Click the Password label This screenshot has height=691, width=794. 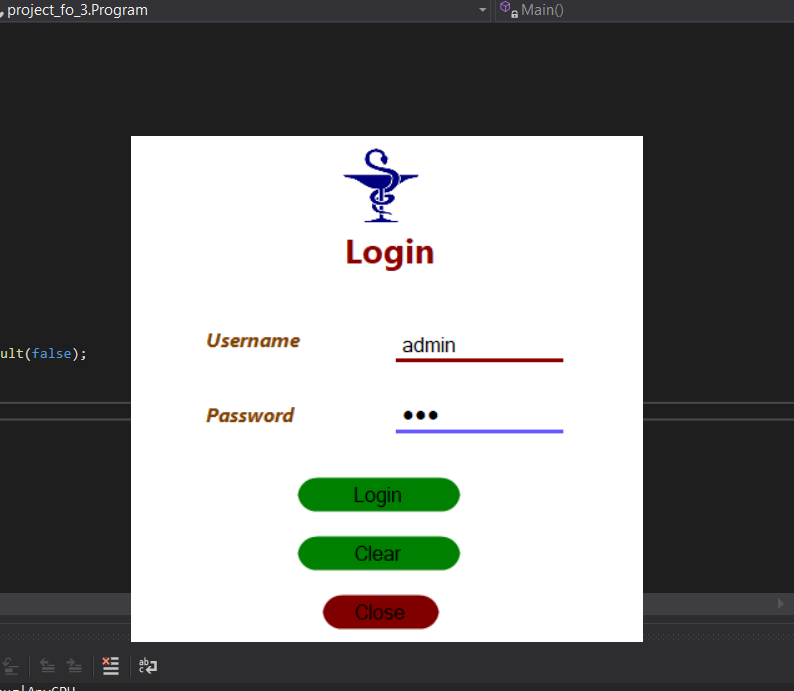(x=250, y=415)
